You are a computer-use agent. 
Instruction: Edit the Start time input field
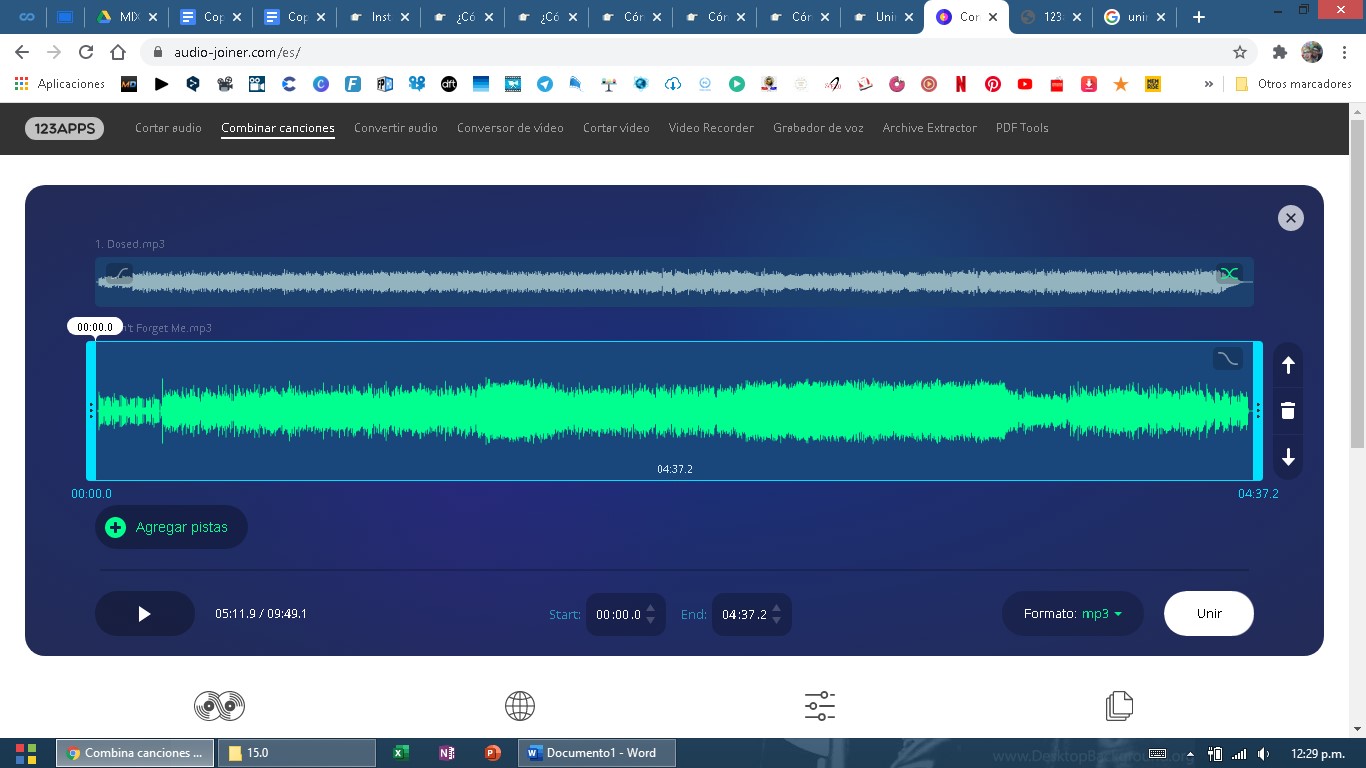[x=620, y=614]
